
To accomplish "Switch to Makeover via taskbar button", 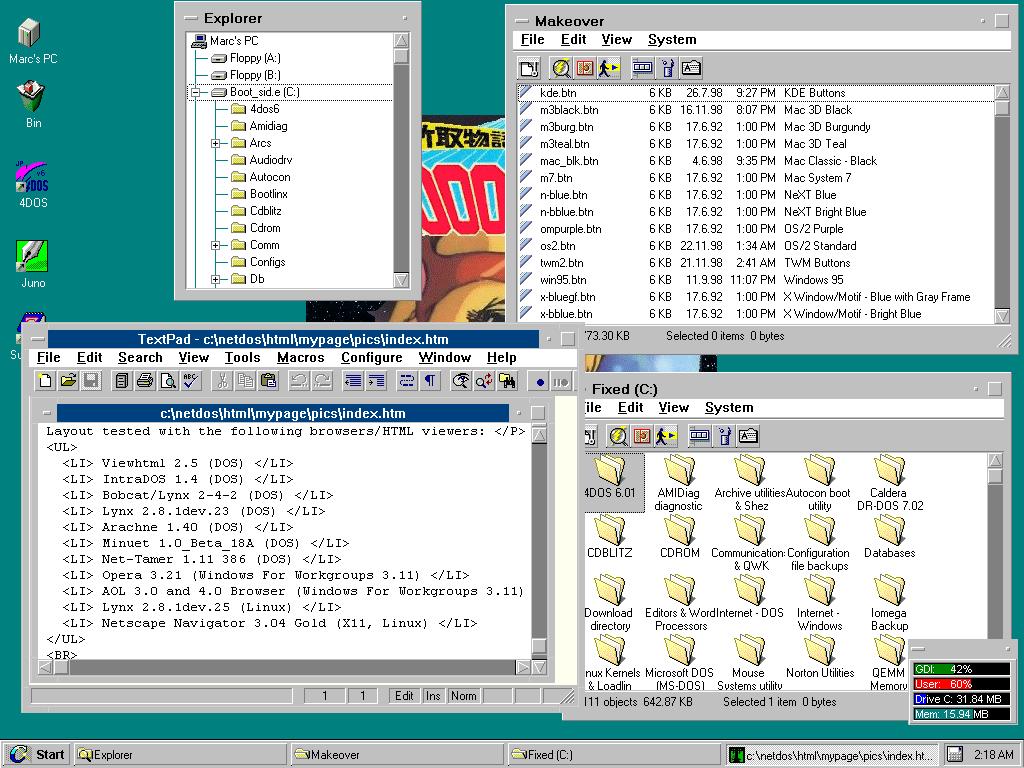I will 395,755.
